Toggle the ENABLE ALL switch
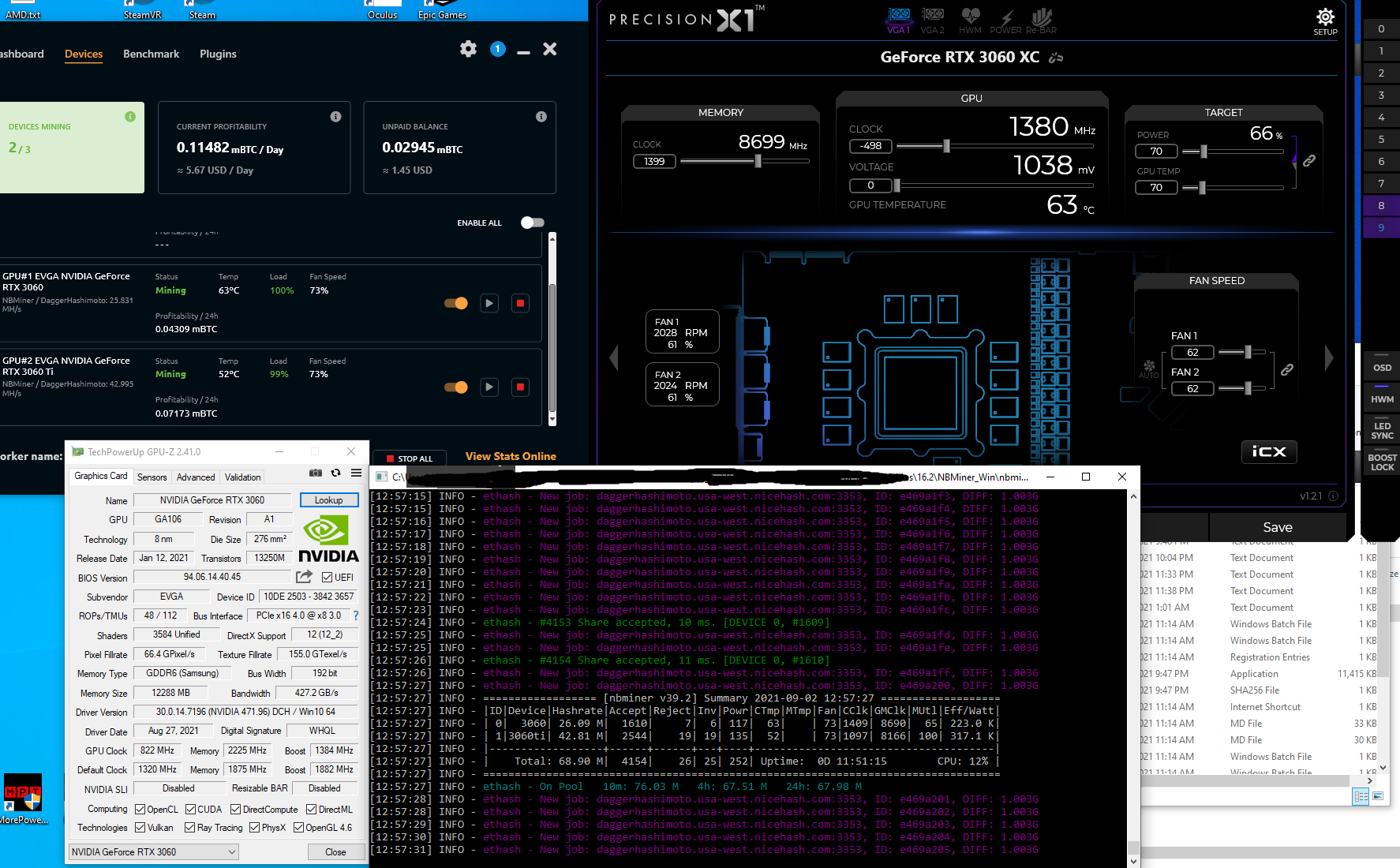The height and width of the screenshot is (868, 1400). click(x=533, y=223)
